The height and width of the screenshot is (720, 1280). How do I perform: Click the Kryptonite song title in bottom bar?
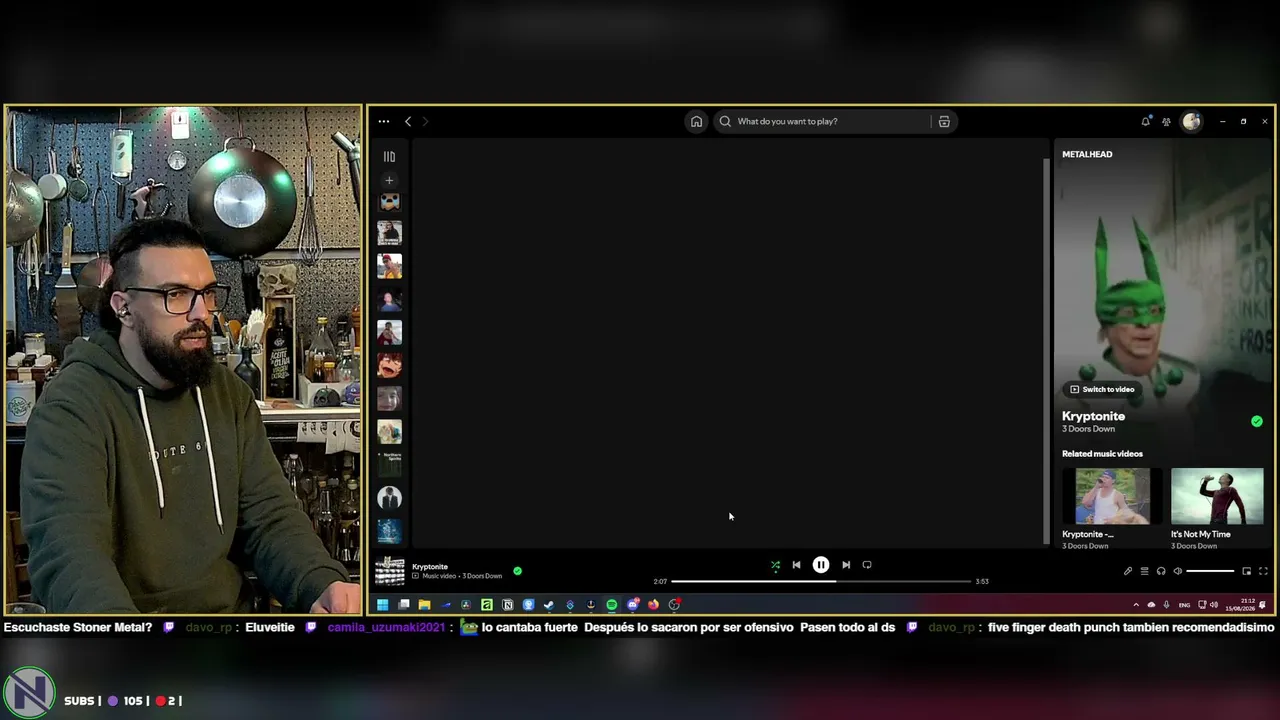430,567
